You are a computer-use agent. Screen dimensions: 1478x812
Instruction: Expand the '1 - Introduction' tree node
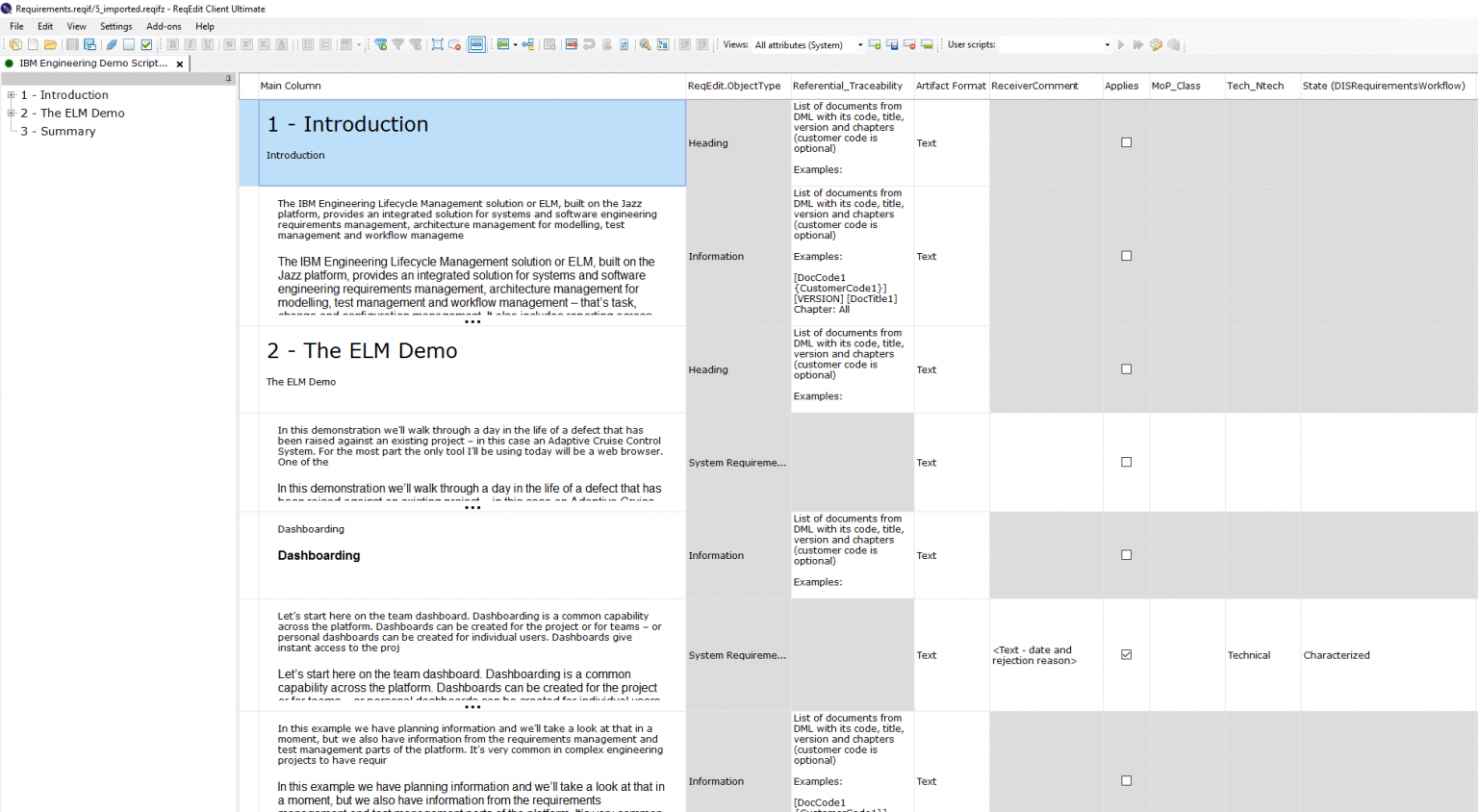click(12, 95)
